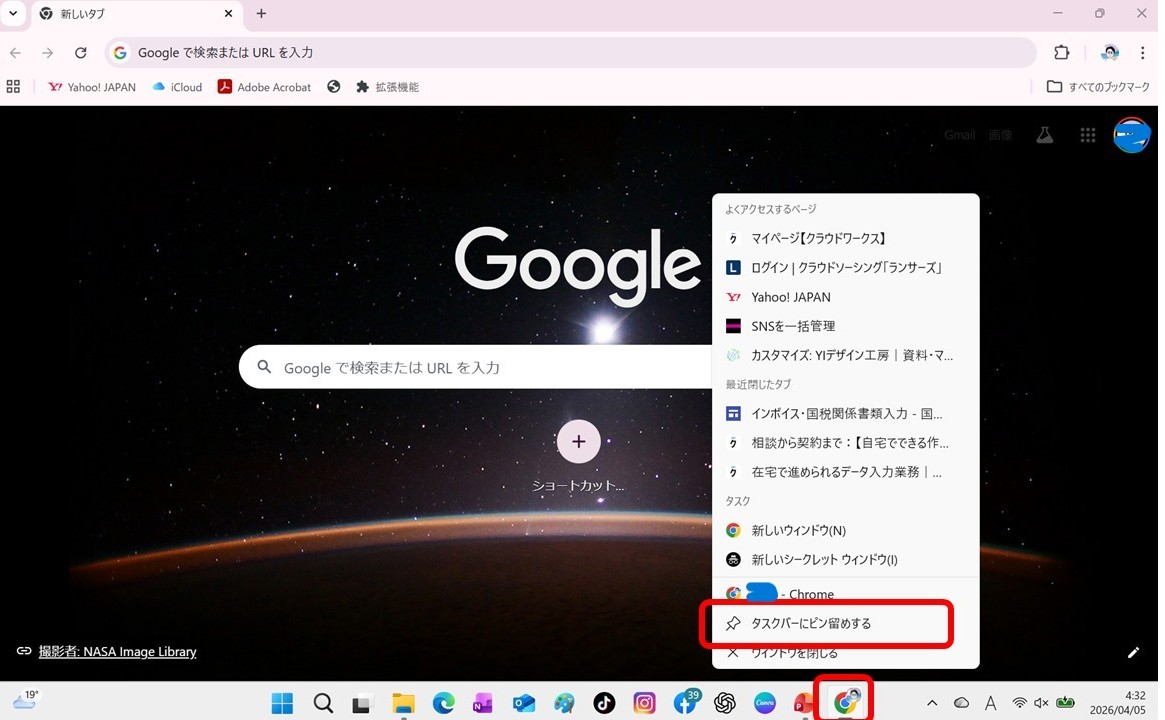
Task: Click the customize Chrome pencil icon
Action: click(x=1133, y=652)
